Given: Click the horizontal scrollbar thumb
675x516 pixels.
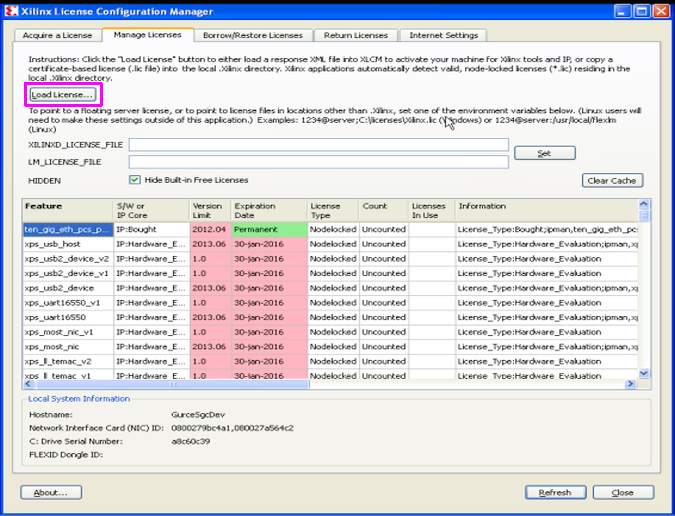Looking at the screenshot, I should [173, 383].
